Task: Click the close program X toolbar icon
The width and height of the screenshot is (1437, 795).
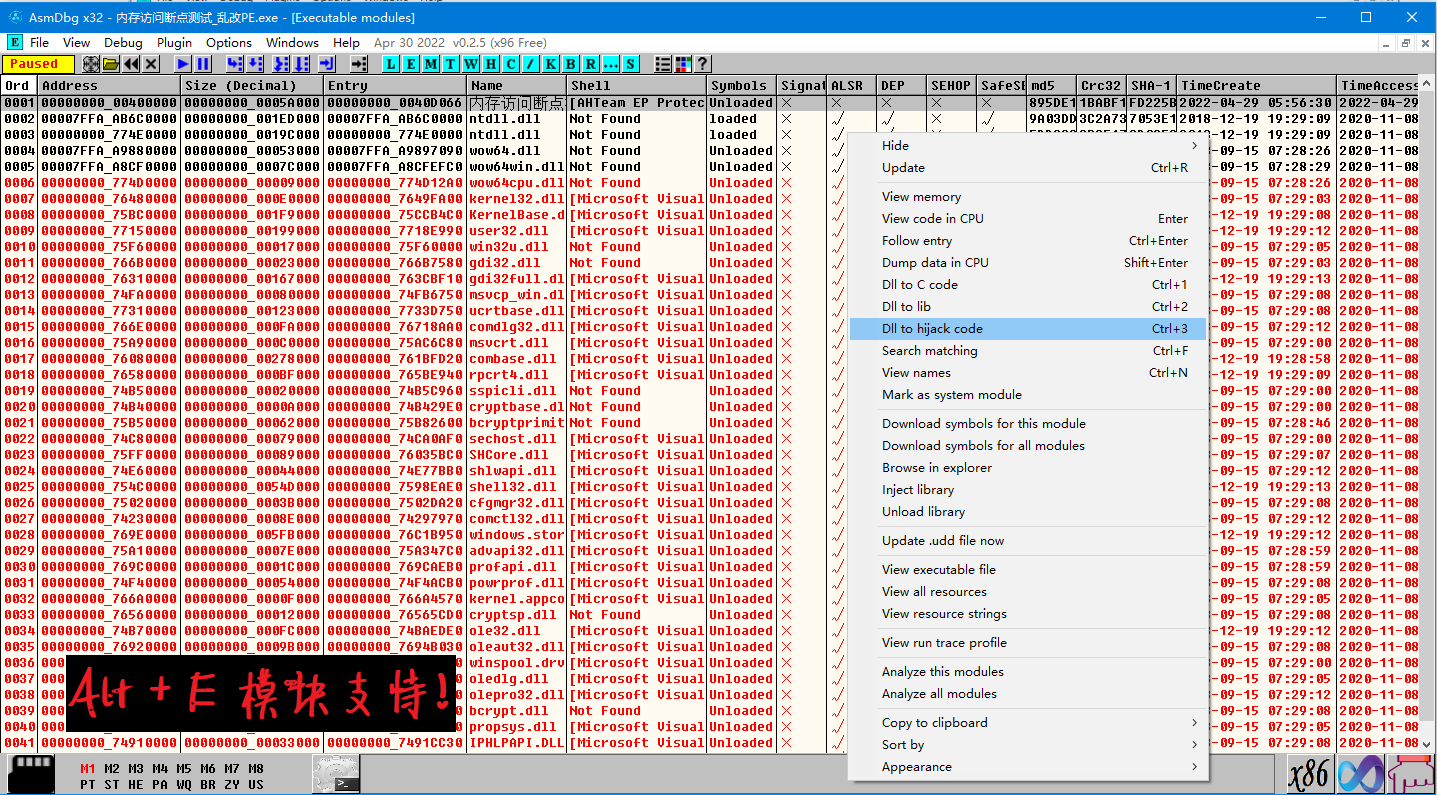Action: [x=151, y=64]
